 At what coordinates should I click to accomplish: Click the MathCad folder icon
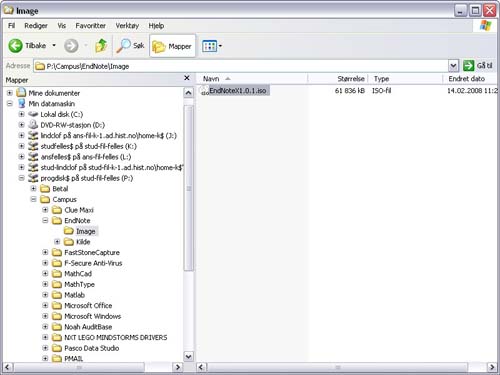57,274
